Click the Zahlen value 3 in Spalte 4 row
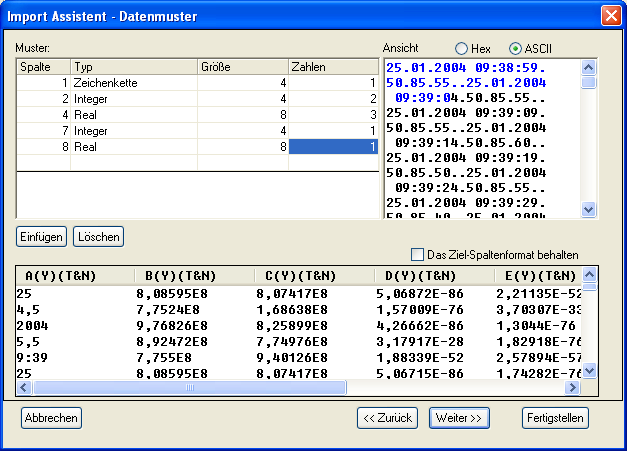The width and height of the screenshot is (627, 451). pyautogui.click(x=333, y=115)
